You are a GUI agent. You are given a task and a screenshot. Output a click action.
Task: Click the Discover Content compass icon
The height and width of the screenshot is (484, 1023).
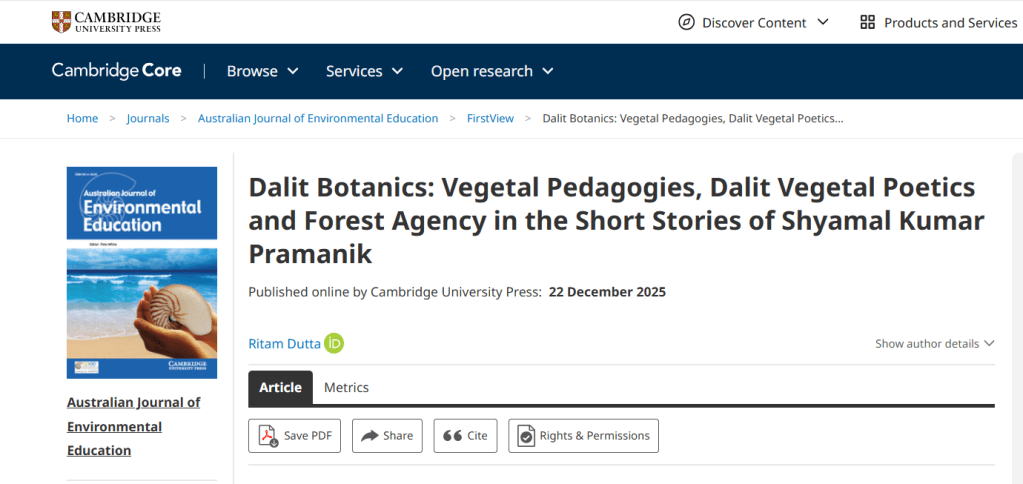tap(686, 22)
